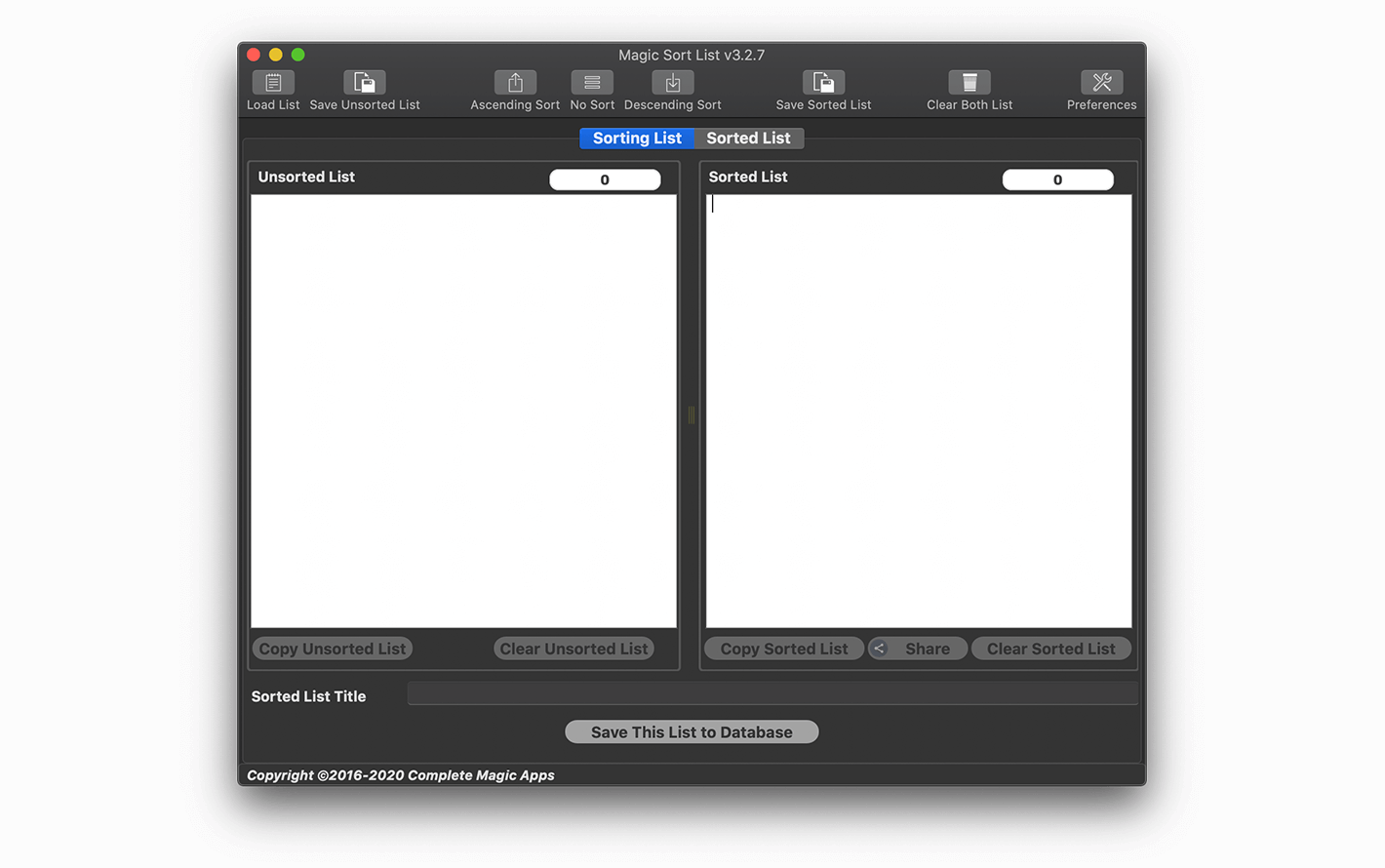This screenshot has width=1385, height=868.
Task: Run Ascending Sort from the toolbar
Action: pyautogui.click(x=515, y=83)
